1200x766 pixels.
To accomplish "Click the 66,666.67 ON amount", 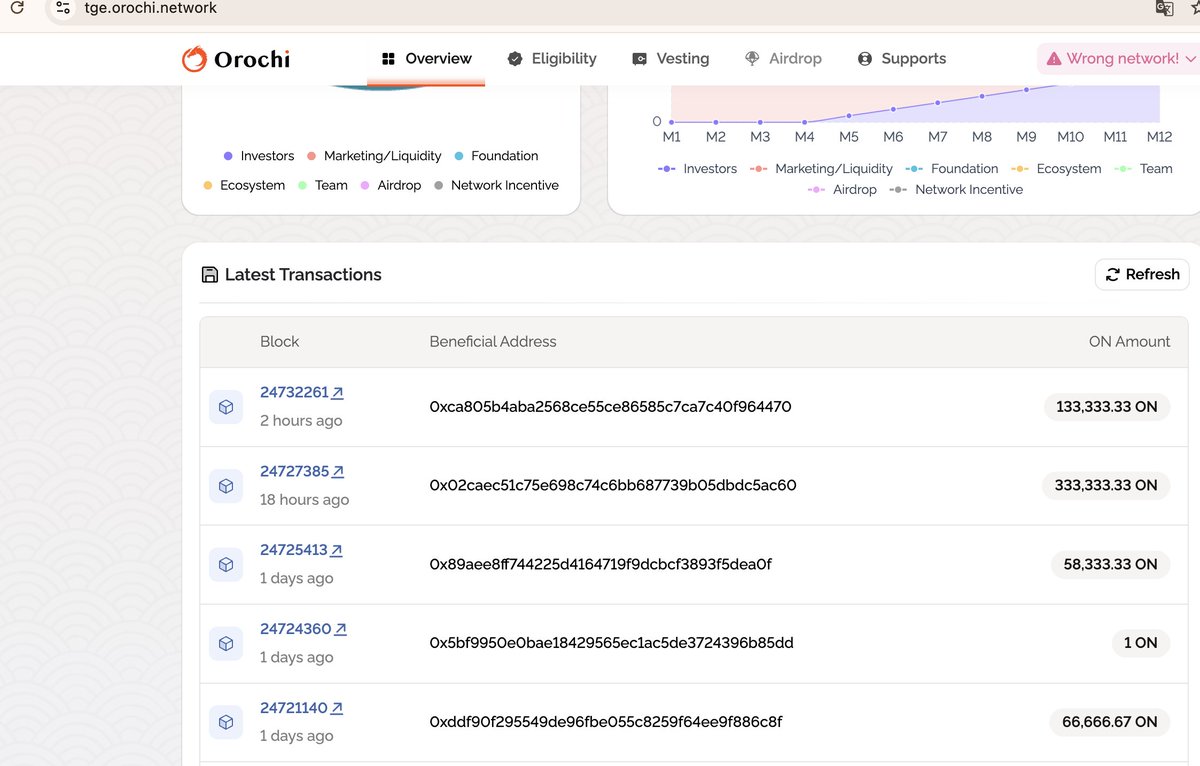I will pyautogui.click(x=1109, y=722).
